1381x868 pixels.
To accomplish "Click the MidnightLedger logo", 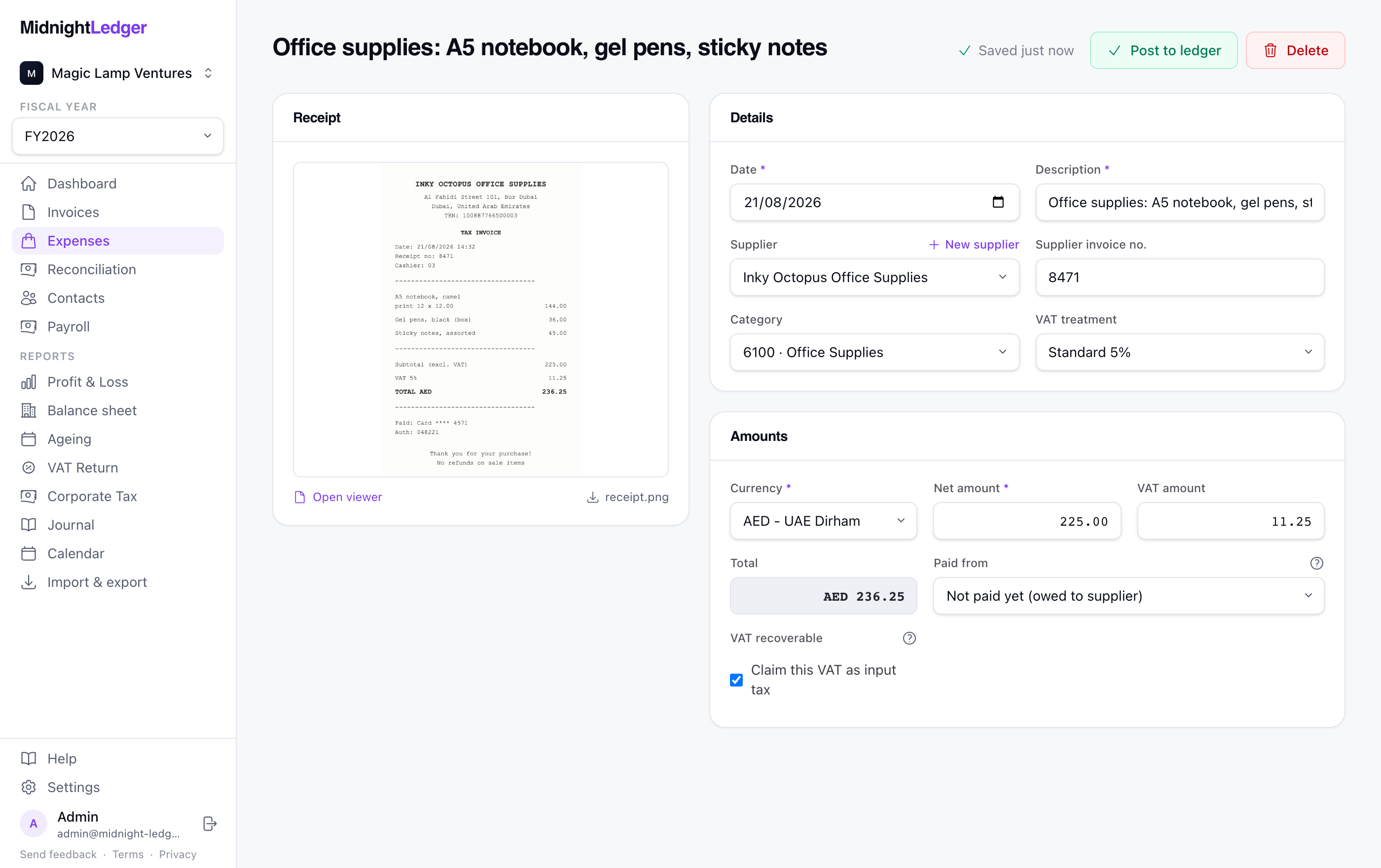I will click(x=83, y=28).
